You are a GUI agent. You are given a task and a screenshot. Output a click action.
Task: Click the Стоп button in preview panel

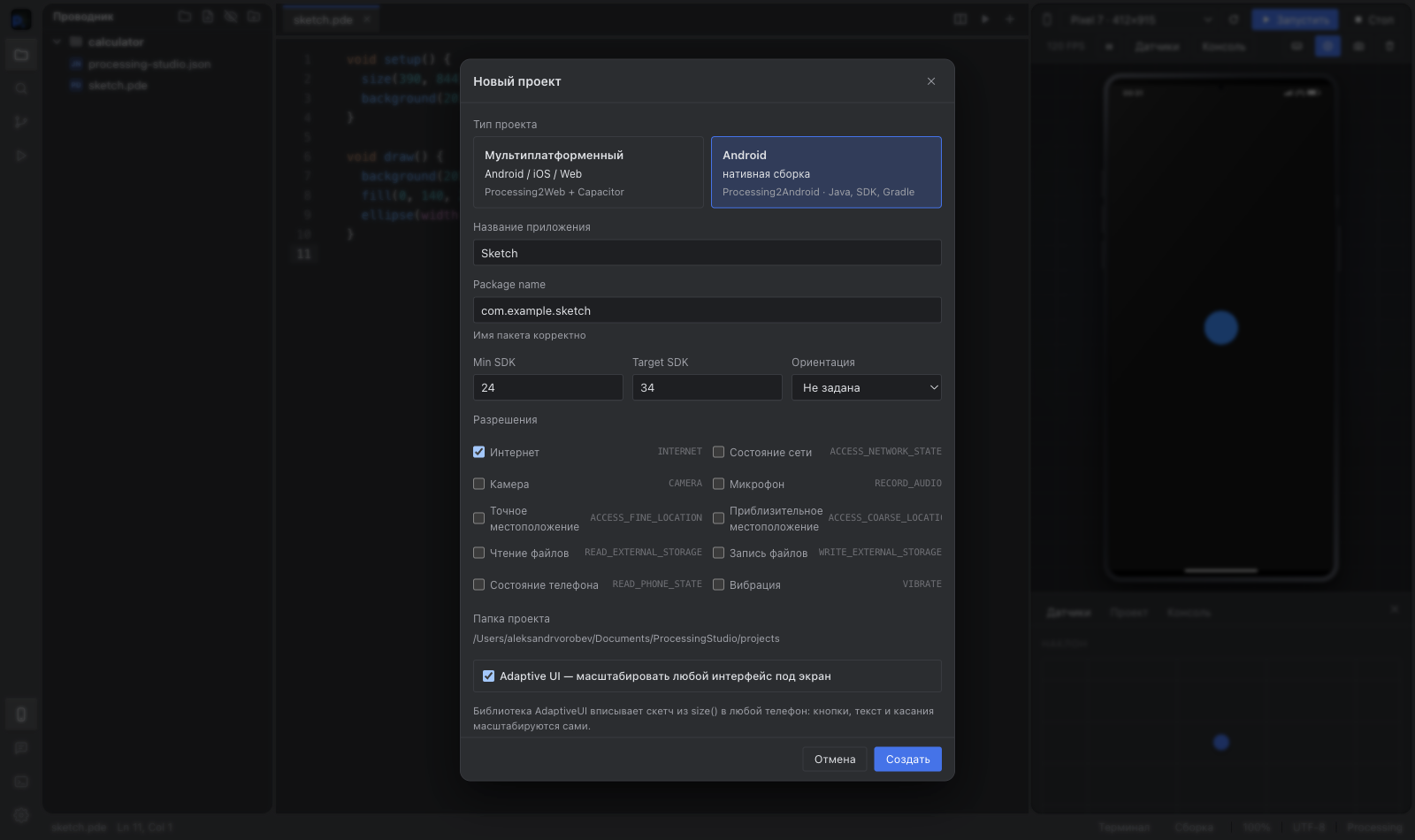1374,19
